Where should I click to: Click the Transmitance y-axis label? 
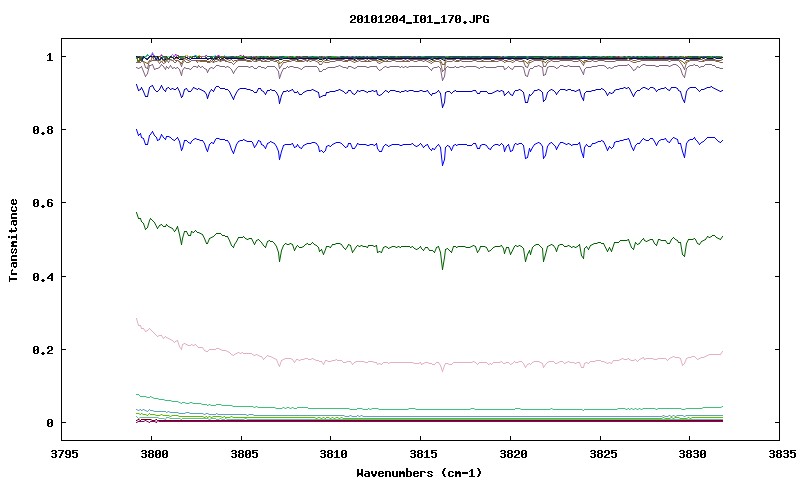tap(13, 240)
